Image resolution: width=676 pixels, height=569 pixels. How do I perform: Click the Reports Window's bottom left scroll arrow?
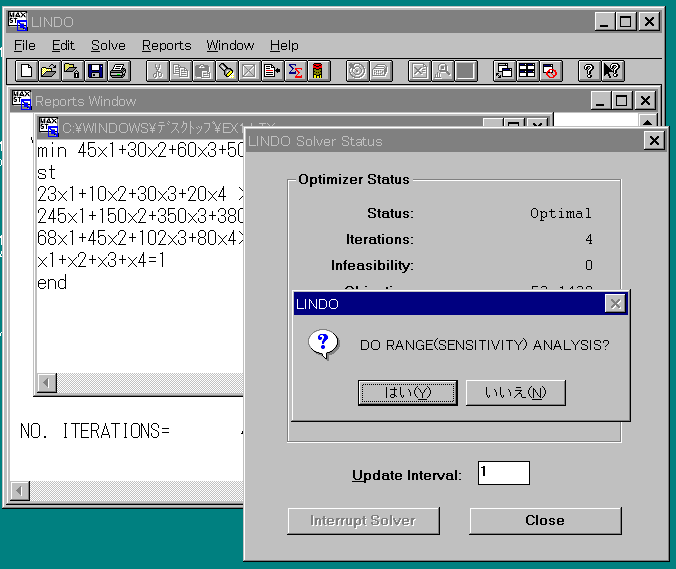tap(19, 491)
